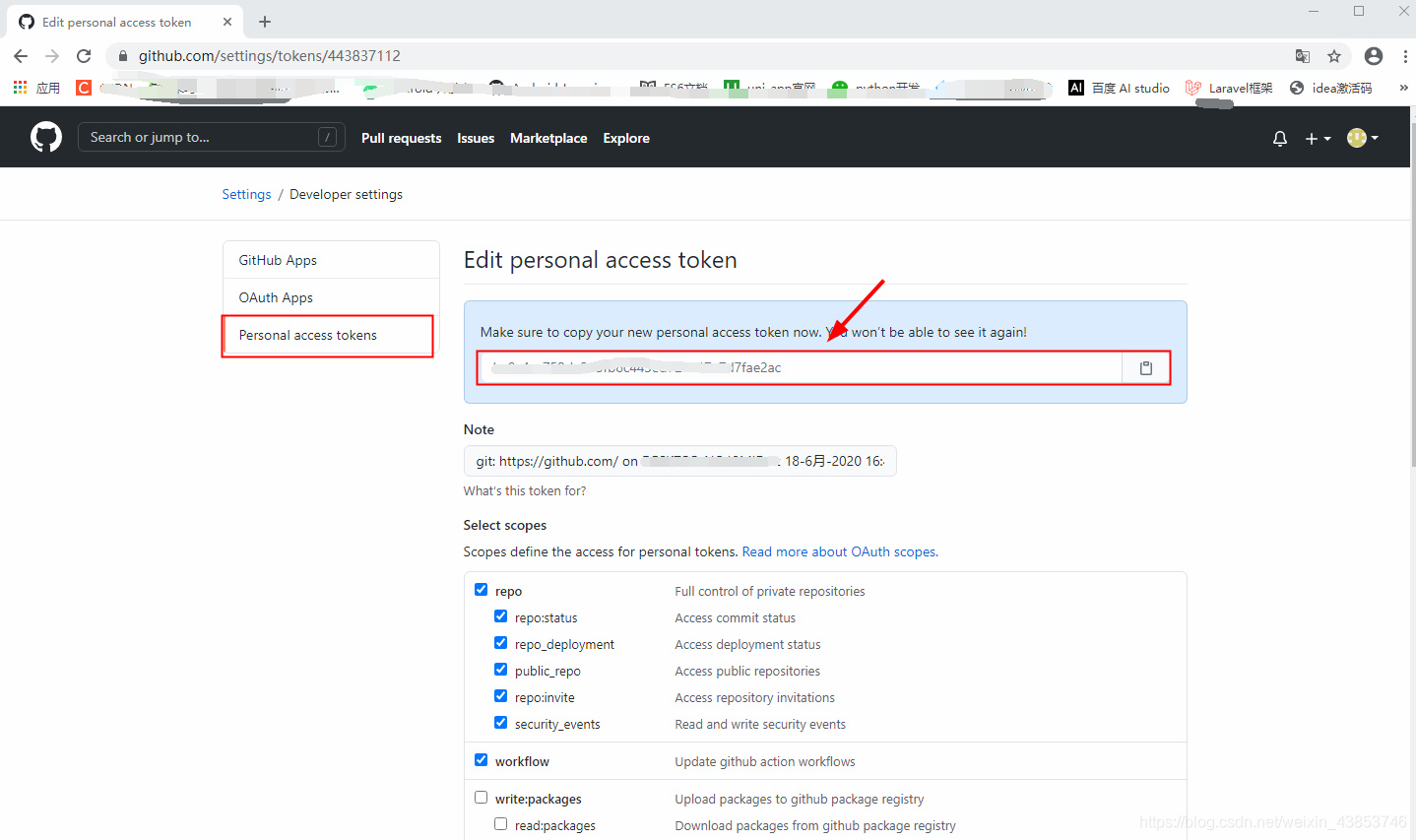Click 'Upload packages to github package registry' text
The height and width of the screenshot is (840, 1416).
(800, 799)
